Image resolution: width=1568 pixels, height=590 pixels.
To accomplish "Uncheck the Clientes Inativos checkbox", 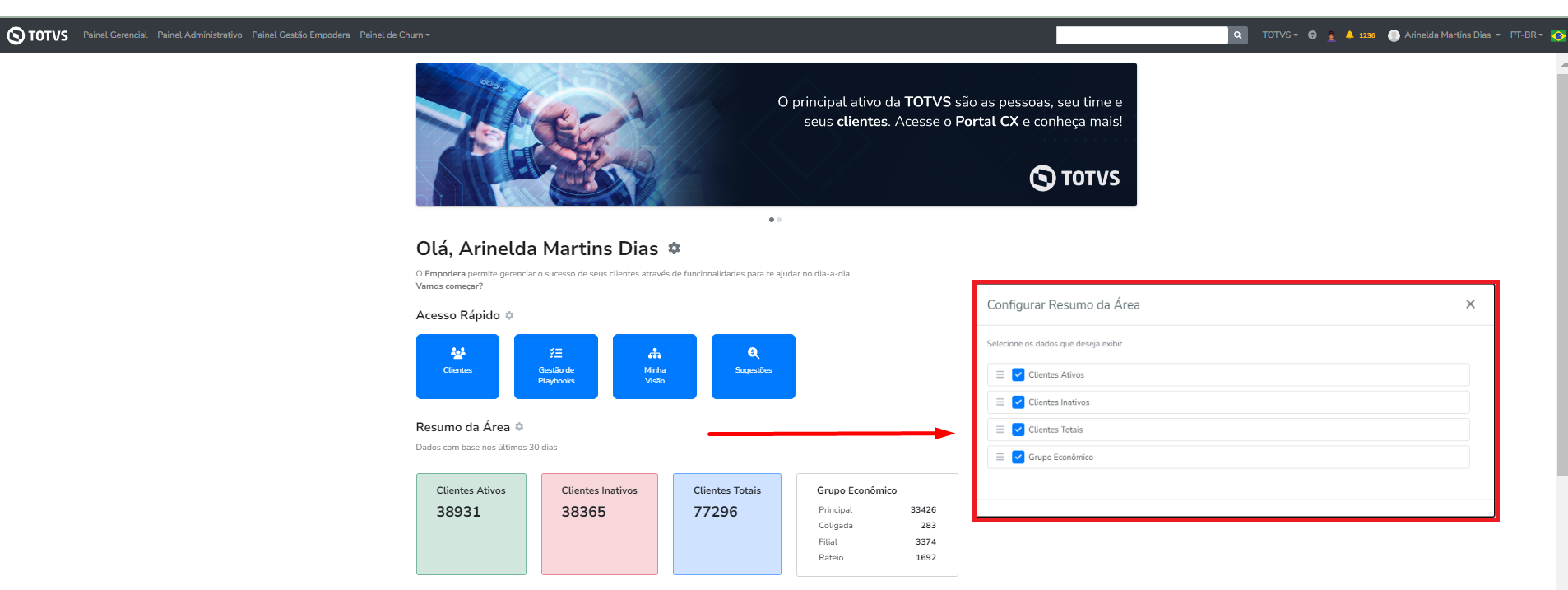I will tap(1018, 402).
